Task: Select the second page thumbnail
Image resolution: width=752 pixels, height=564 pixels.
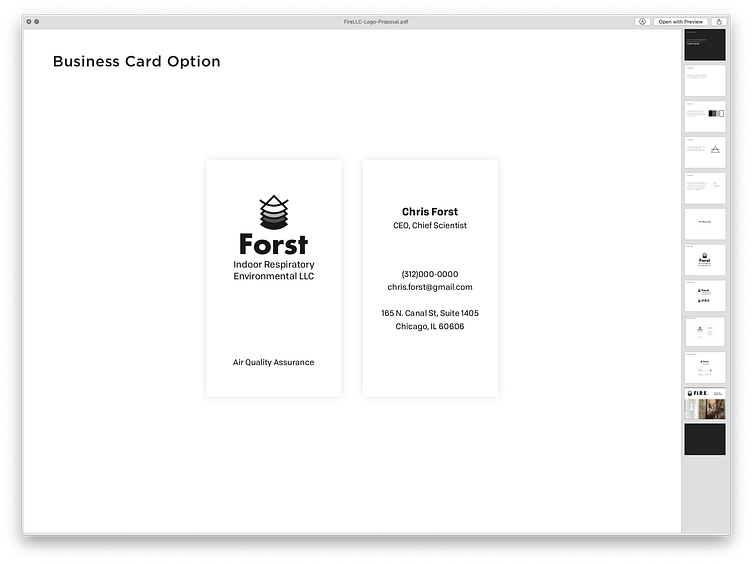Action: [x=705, y=81]
